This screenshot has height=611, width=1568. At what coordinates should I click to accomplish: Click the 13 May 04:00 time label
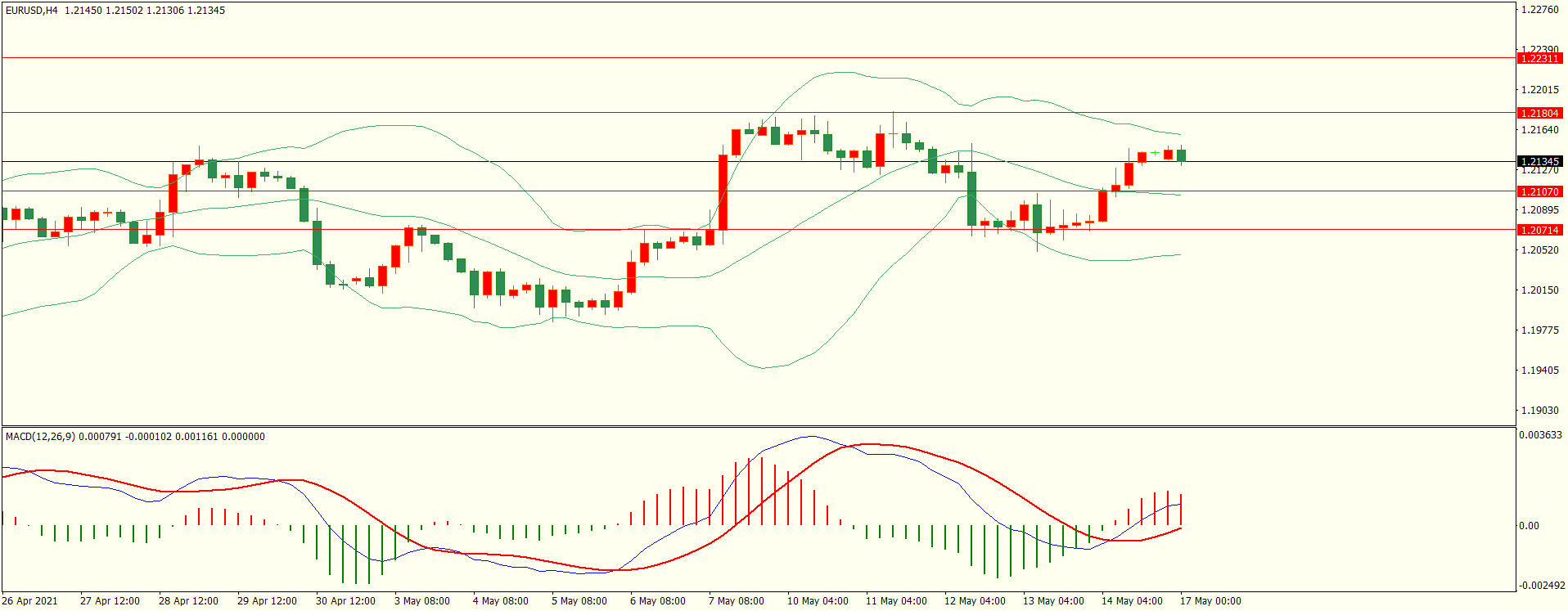[x=1053, y=601]
